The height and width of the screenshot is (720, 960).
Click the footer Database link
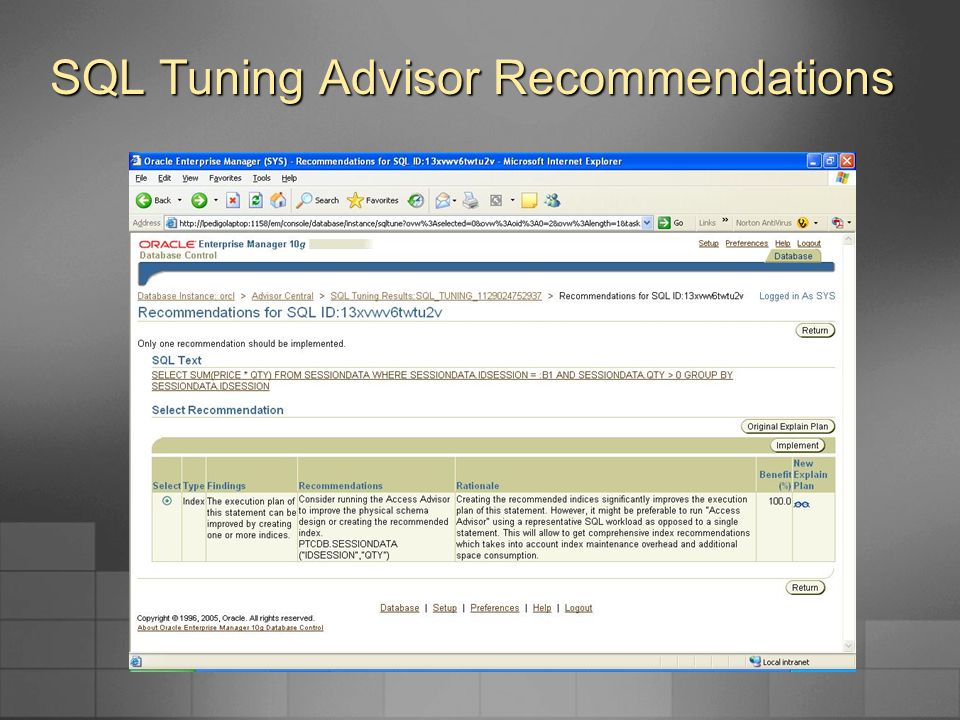[x=399, y=608]
